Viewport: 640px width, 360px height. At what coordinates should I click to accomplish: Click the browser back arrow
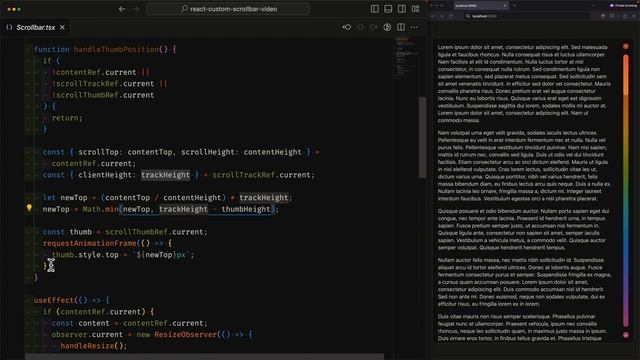click(433, 16)
